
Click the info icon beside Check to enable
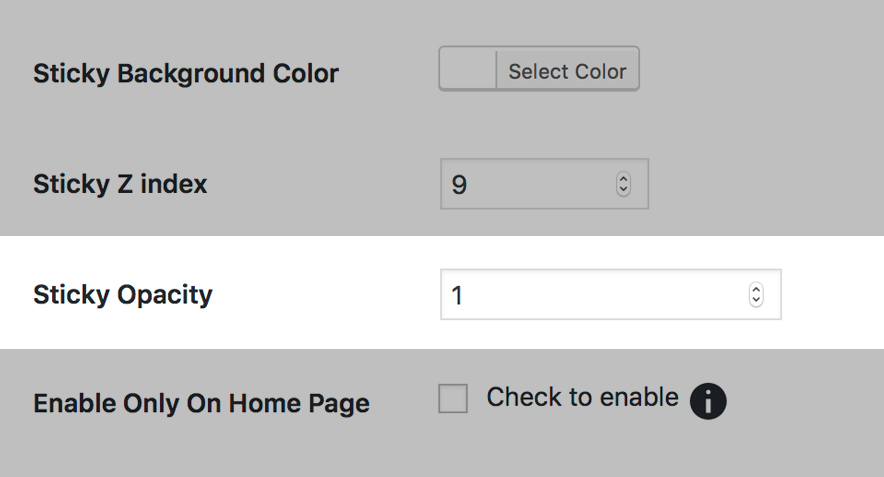point(707,401)
